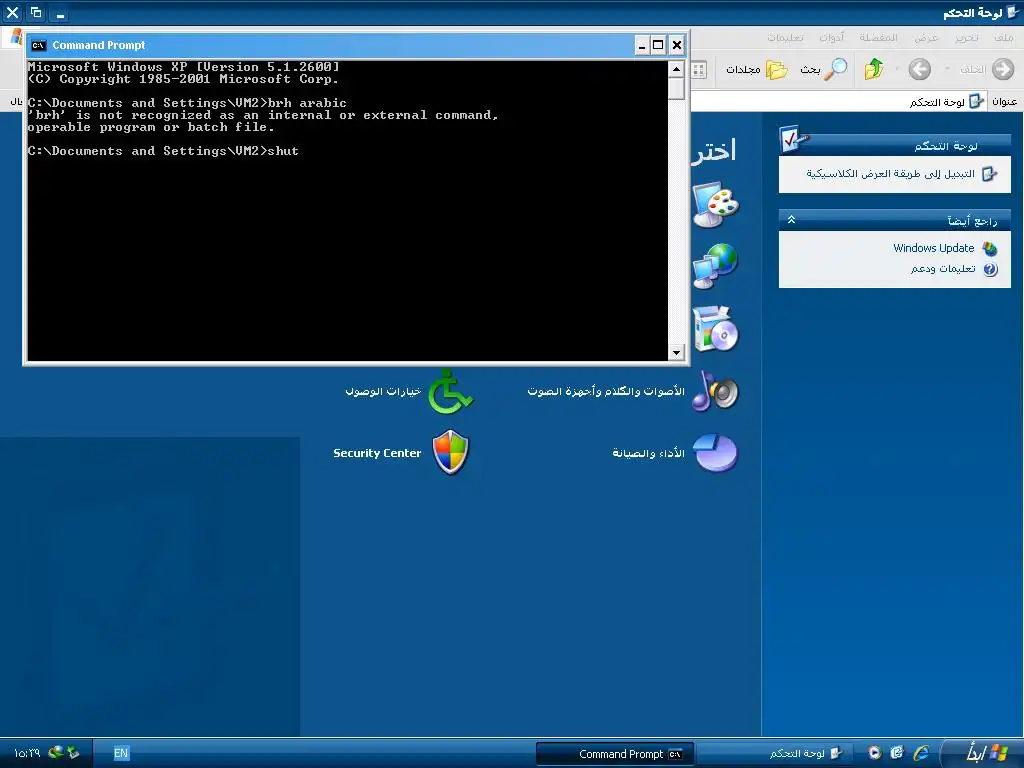Click the Control Panel icon in the address bar
The width and height of the screenshot is (1024, 768).
pyautogui.click(x=976, y=102)
